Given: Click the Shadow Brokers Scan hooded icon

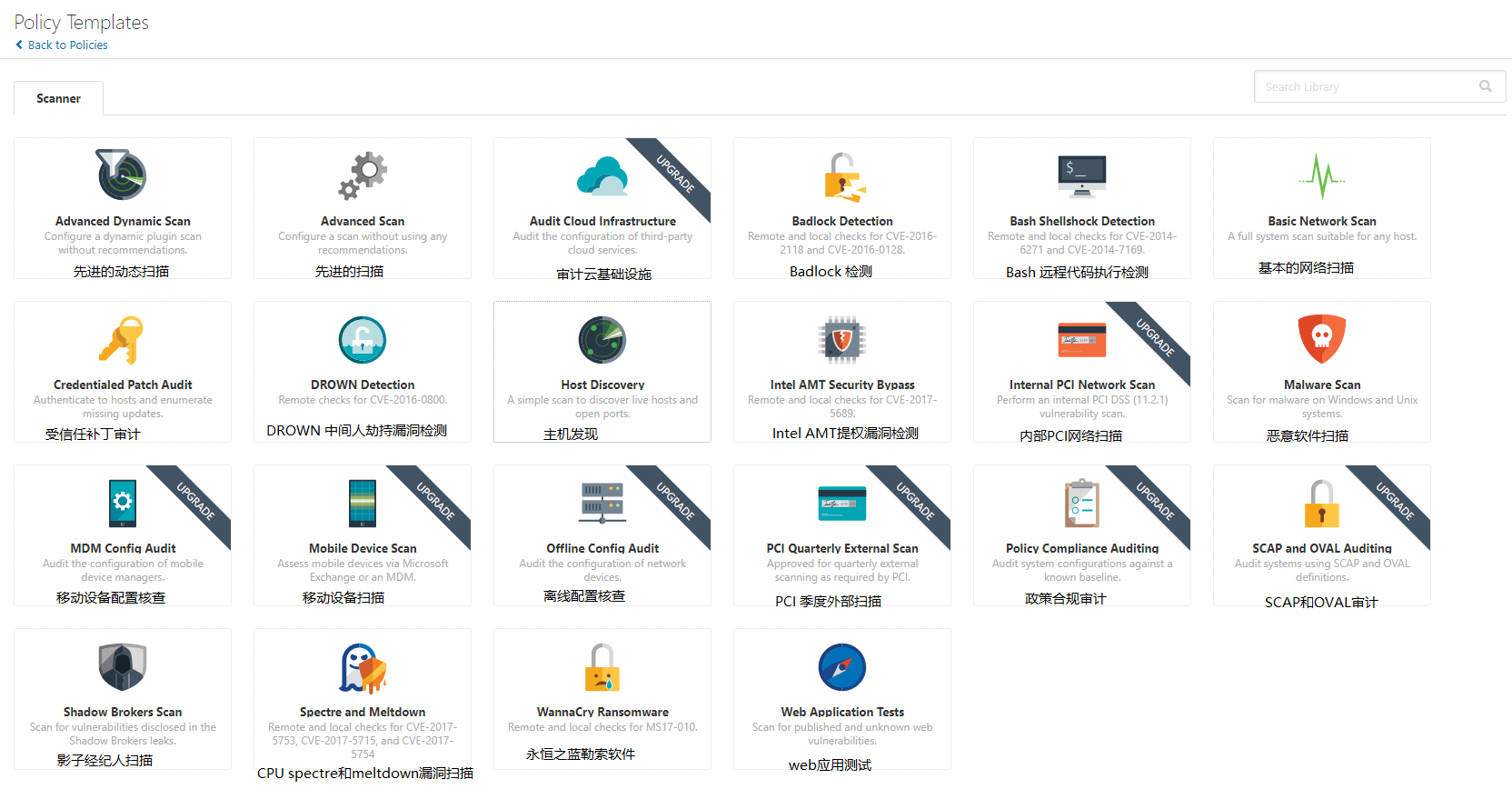Looking at the screenshot, I should (123, 668).
